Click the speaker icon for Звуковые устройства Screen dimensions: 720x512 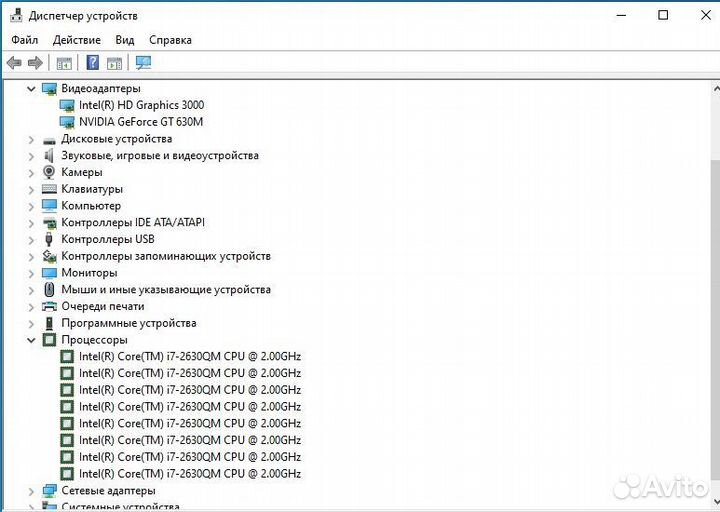pos(49,156)
